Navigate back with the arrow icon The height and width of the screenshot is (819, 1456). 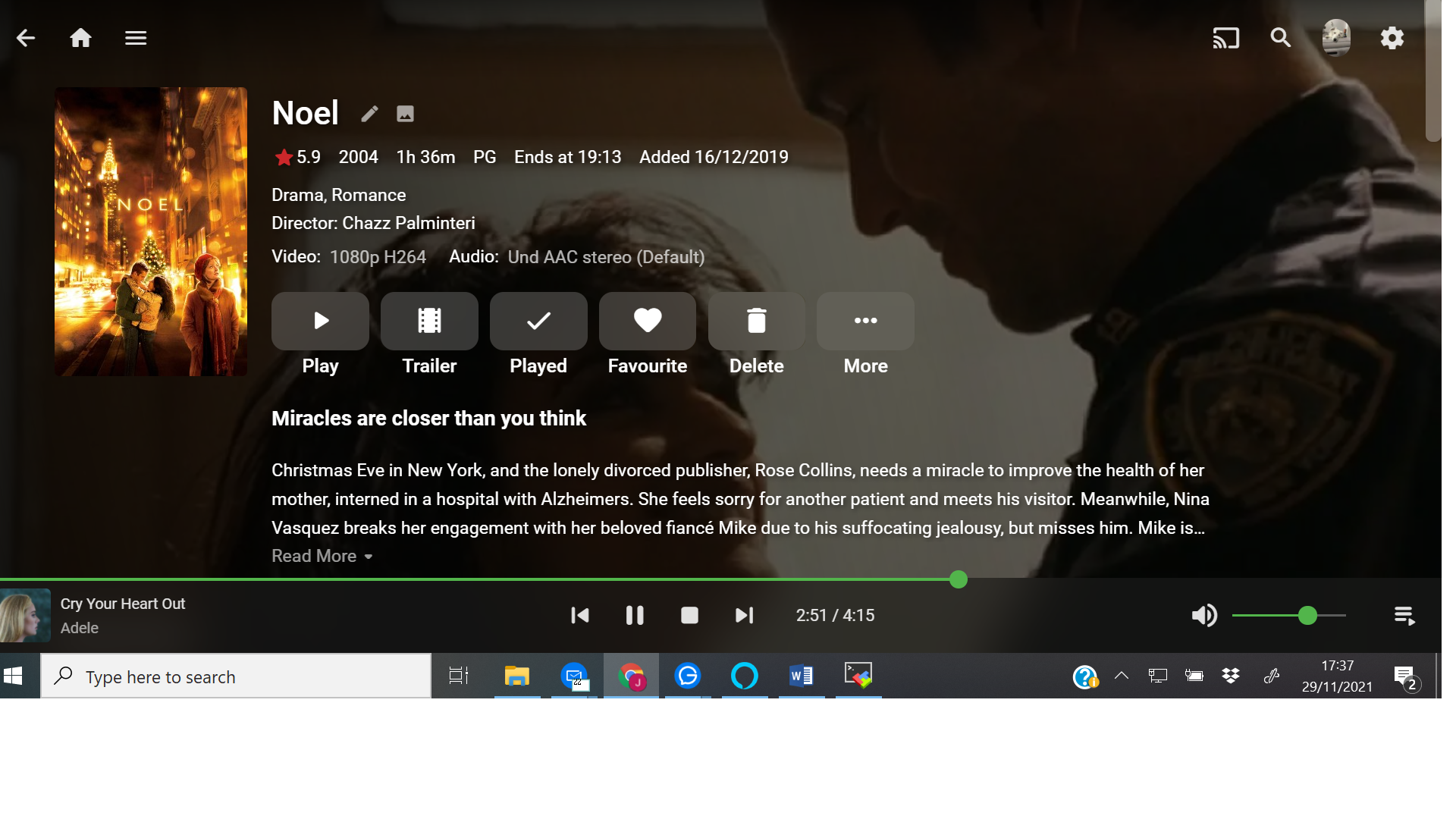tap(26, 38)
